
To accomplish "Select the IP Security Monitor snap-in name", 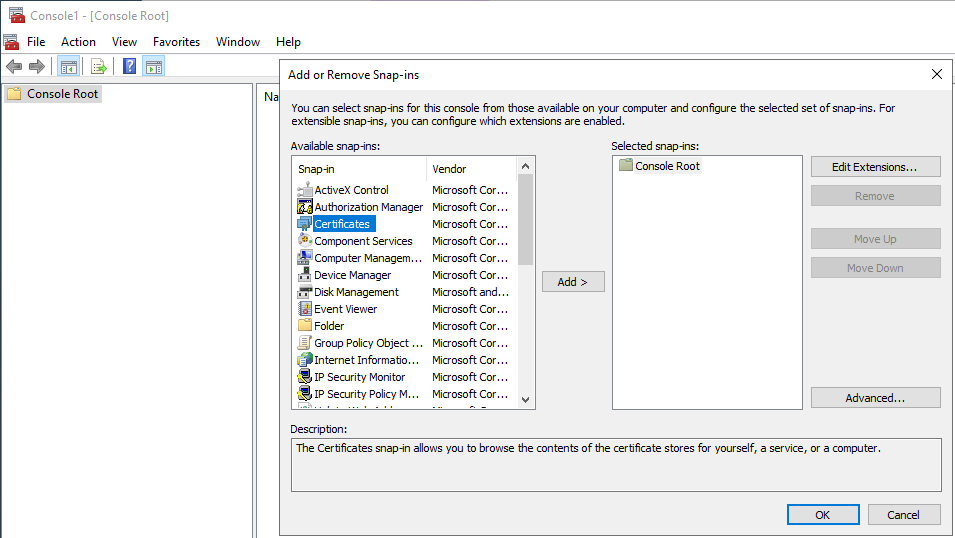I will pyautogui.click(x=360, y=377).
